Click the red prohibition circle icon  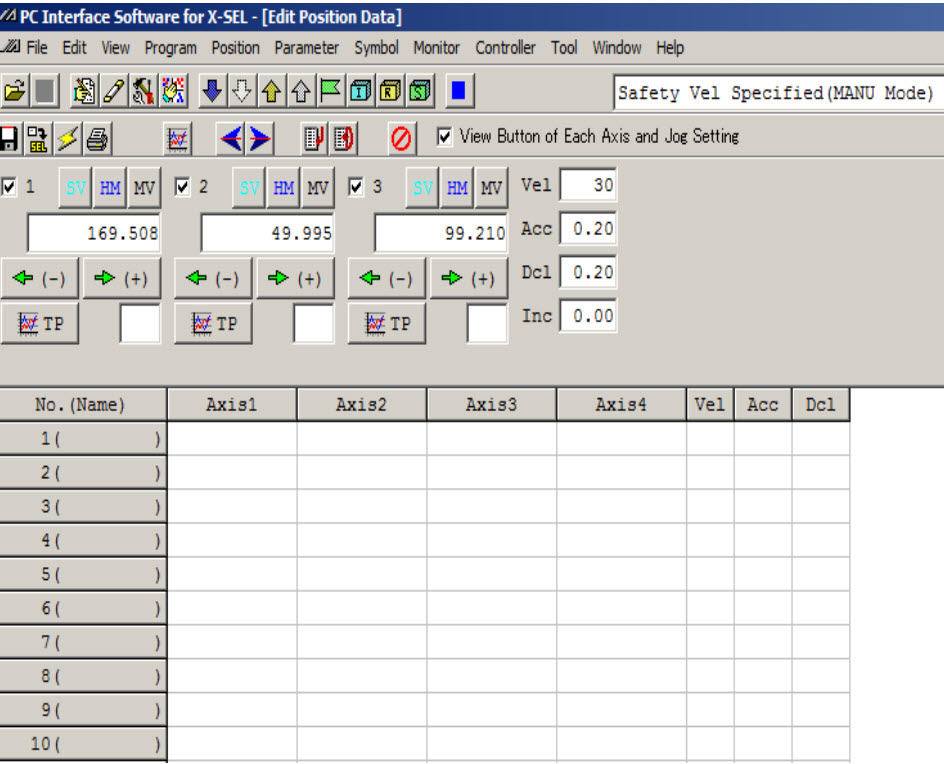[401, 139]
